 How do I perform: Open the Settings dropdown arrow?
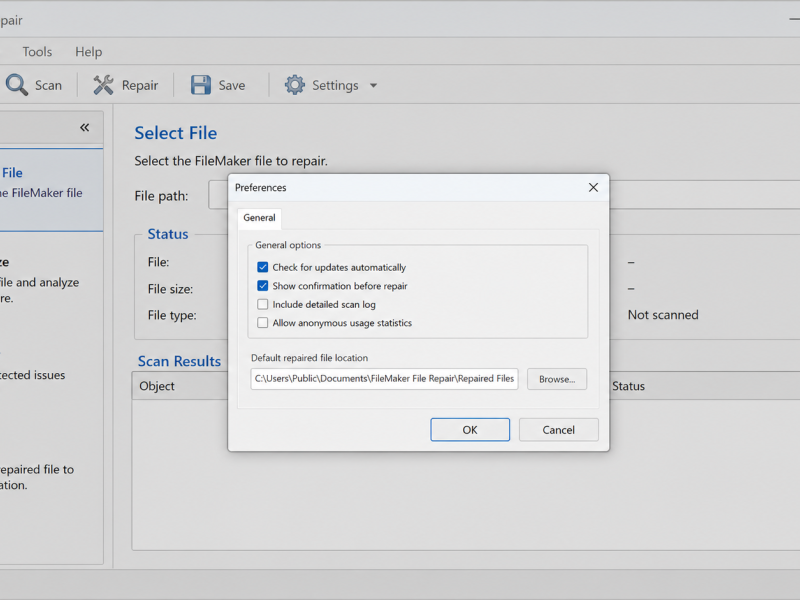coord(373,86)
